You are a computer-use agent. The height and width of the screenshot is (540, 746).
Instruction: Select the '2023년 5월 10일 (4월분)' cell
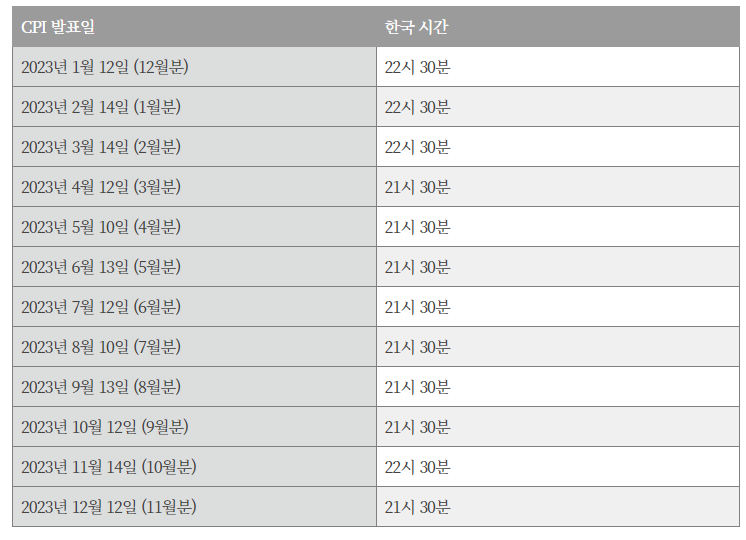coord(101,227)
